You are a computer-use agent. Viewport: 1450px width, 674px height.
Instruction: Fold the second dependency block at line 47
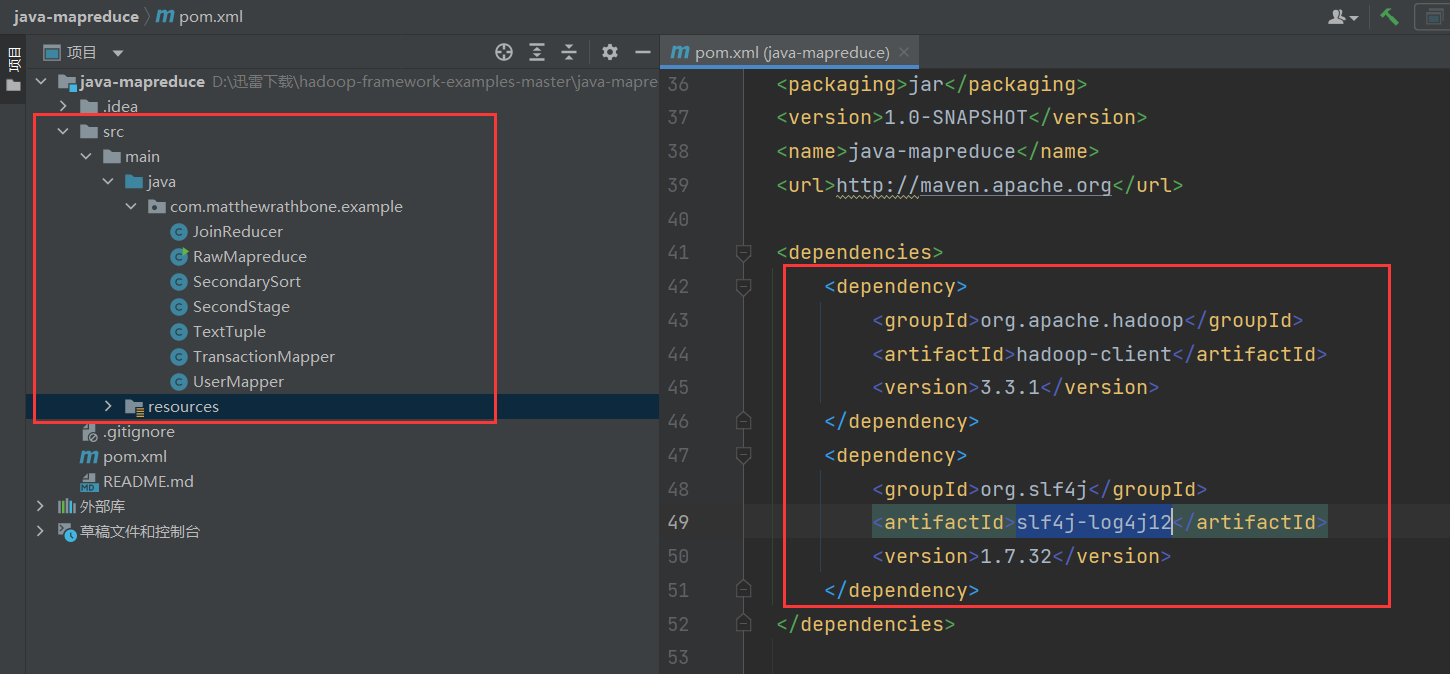(x=743, y=456)
